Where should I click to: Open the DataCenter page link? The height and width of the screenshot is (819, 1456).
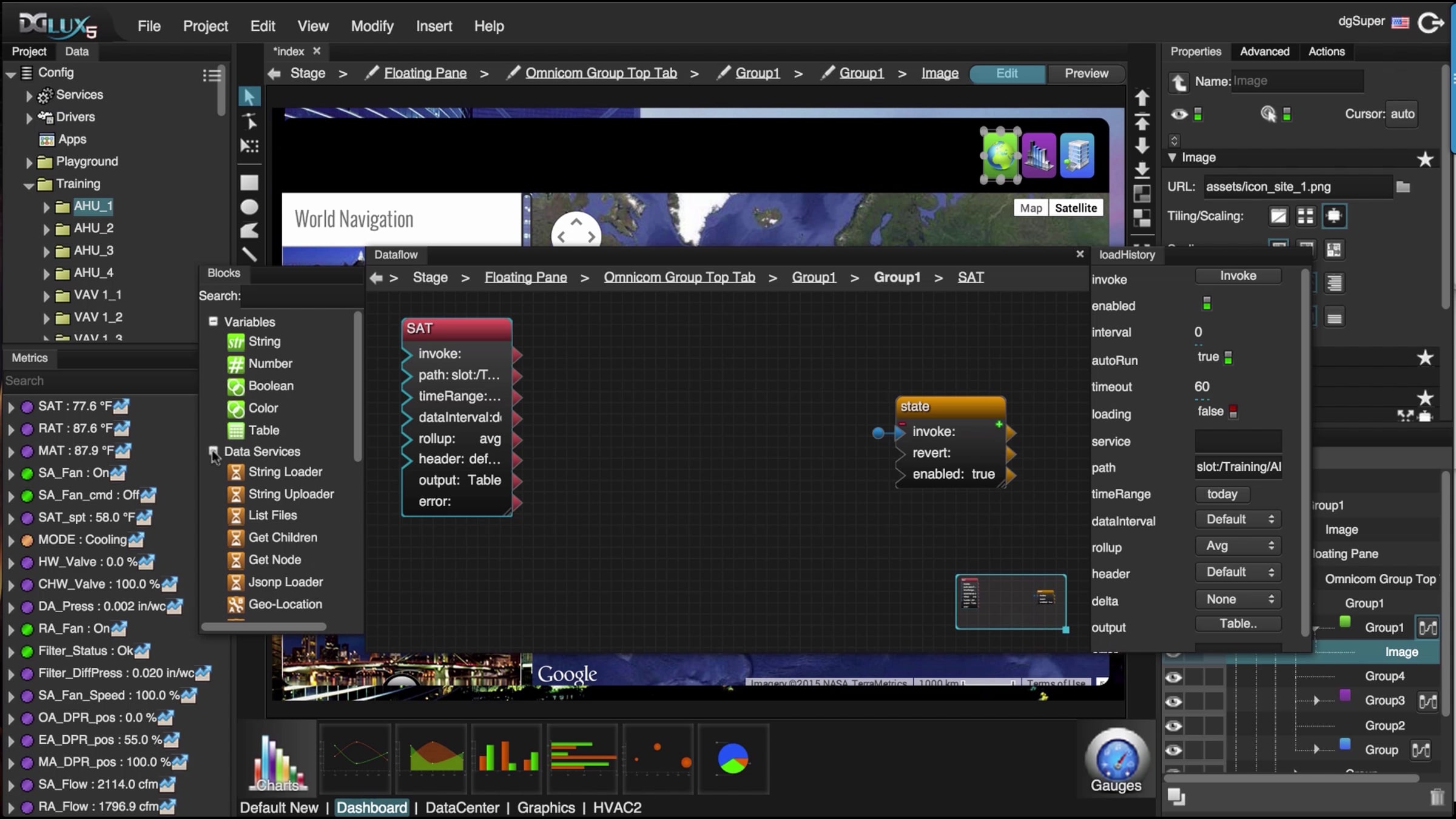coord(462,808)
